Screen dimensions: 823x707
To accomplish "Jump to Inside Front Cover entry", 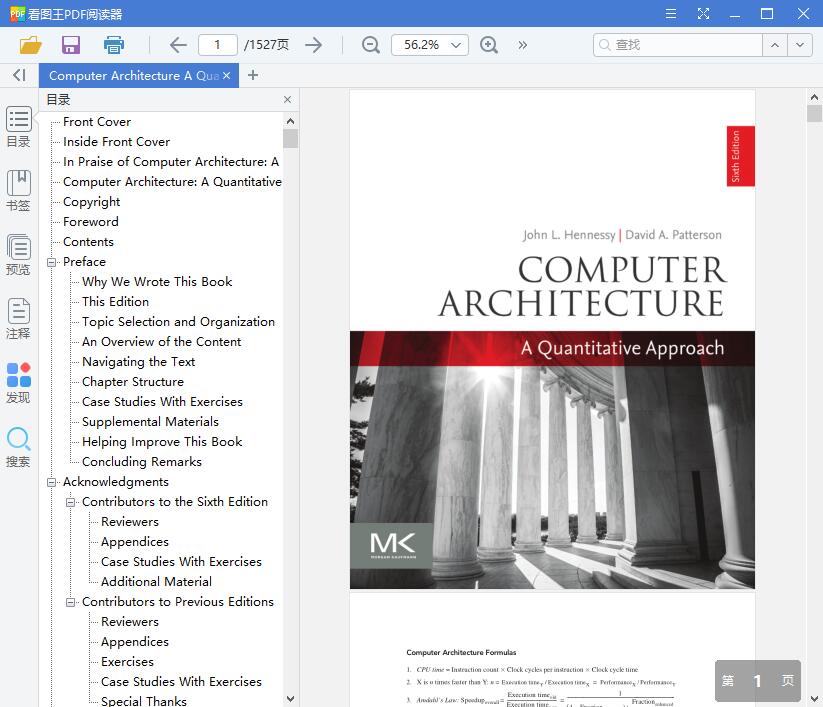I will pyautogui.click(x=116, y=142).
